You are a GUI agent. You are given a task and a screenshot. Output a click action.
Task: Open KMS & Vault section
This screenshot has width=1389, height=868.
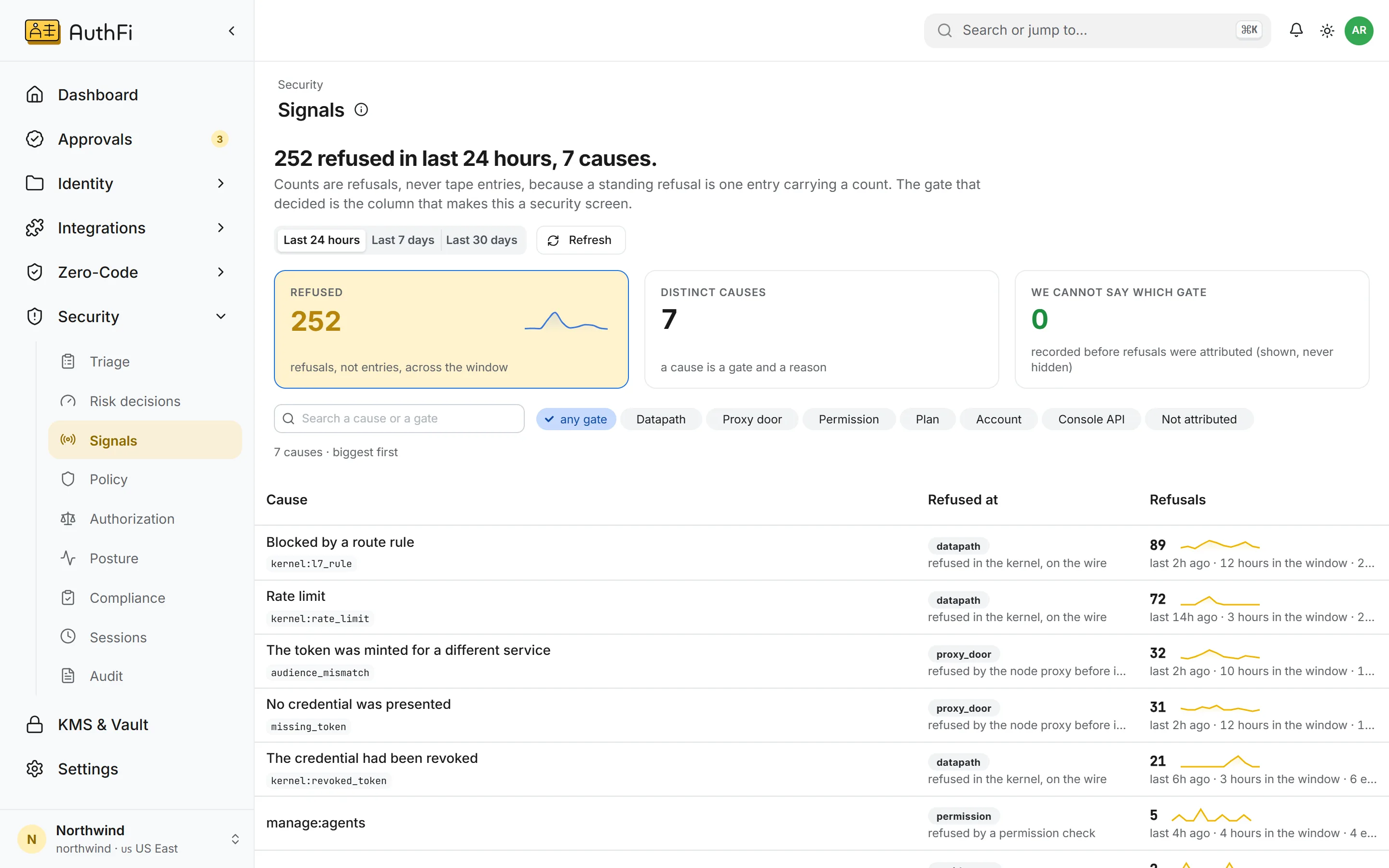[x=127, y=724]
